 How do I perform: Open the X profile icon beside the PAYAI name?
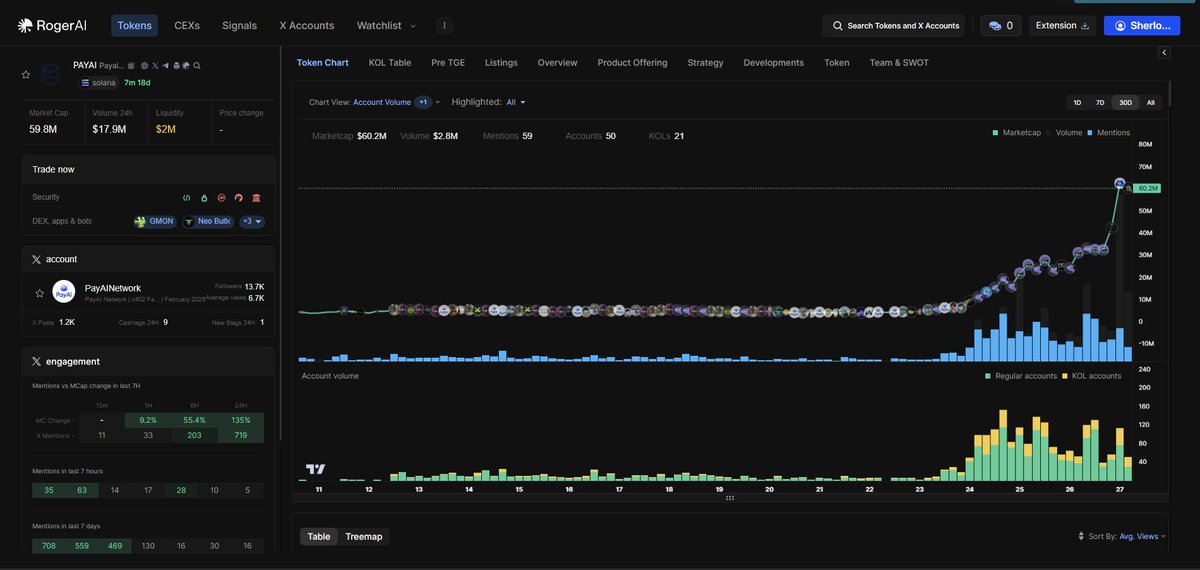pyautogui.click(x=155, y=66)
